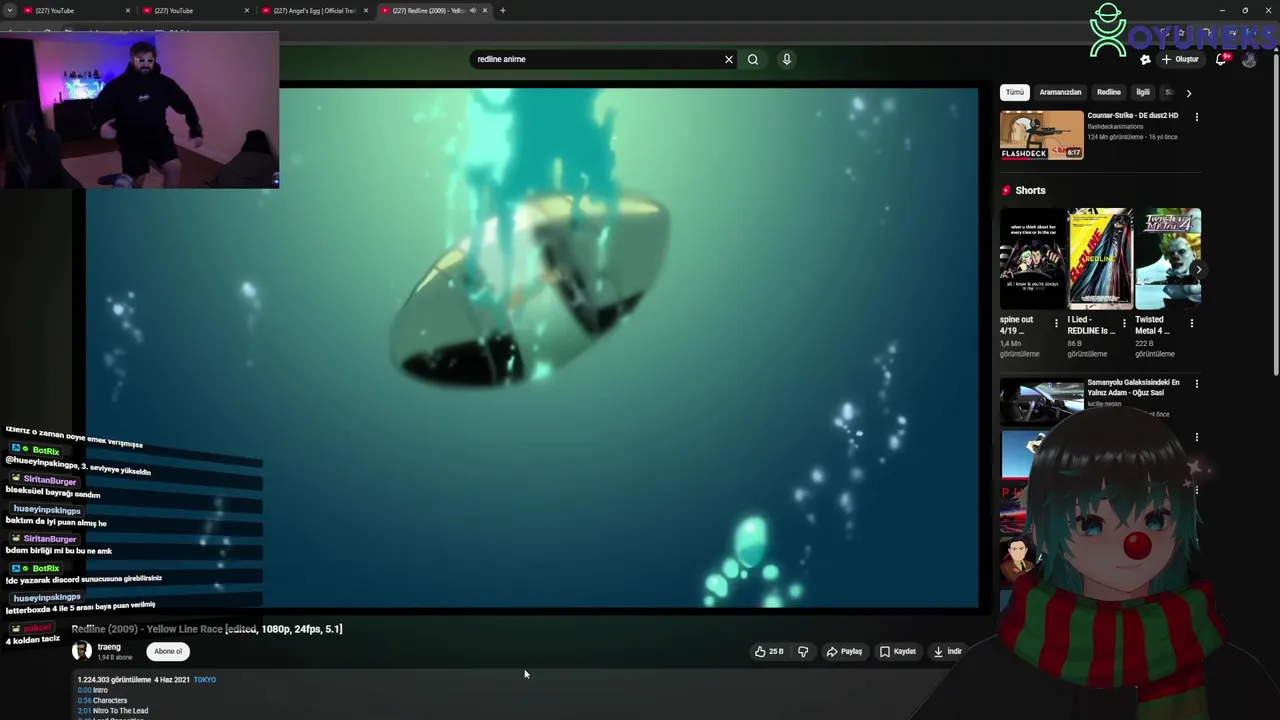The image size is (1280, 720).
Task: Open the Oluştur create button
Action: click(1180, 59)
